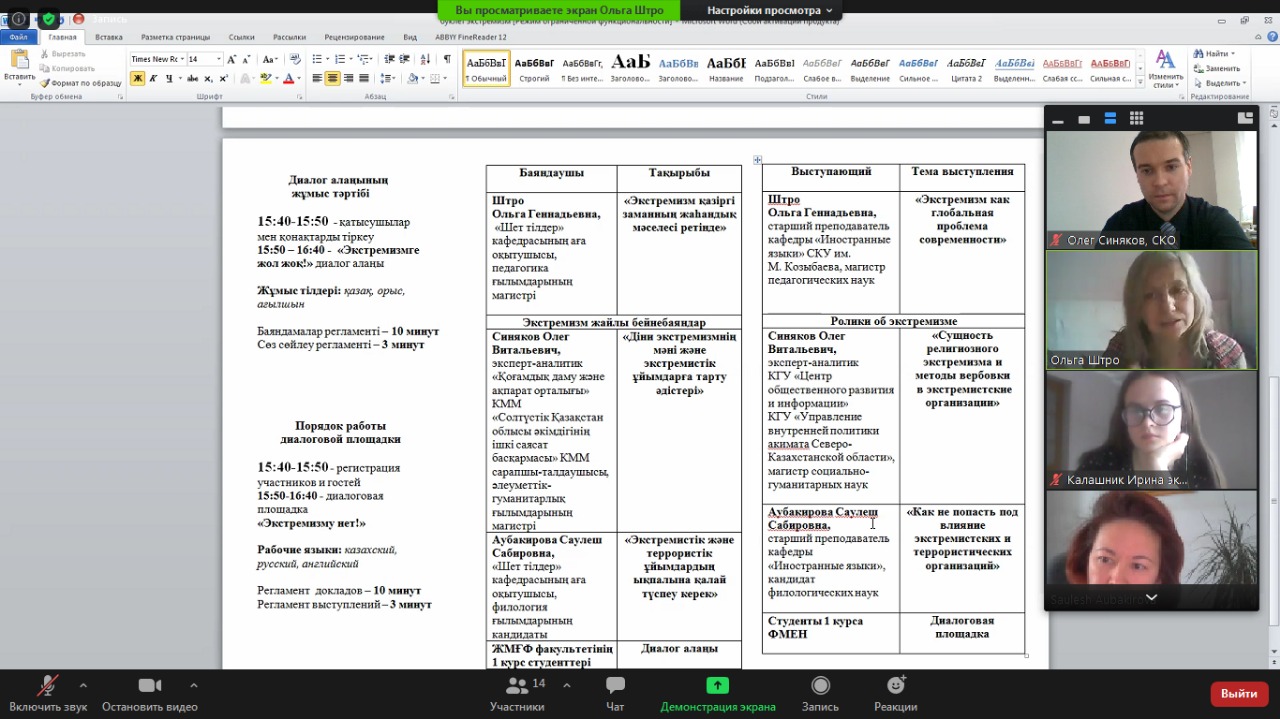Click Clear Formatting icon
Viewport: 1280px width, 719px height.
click(295, 59)
